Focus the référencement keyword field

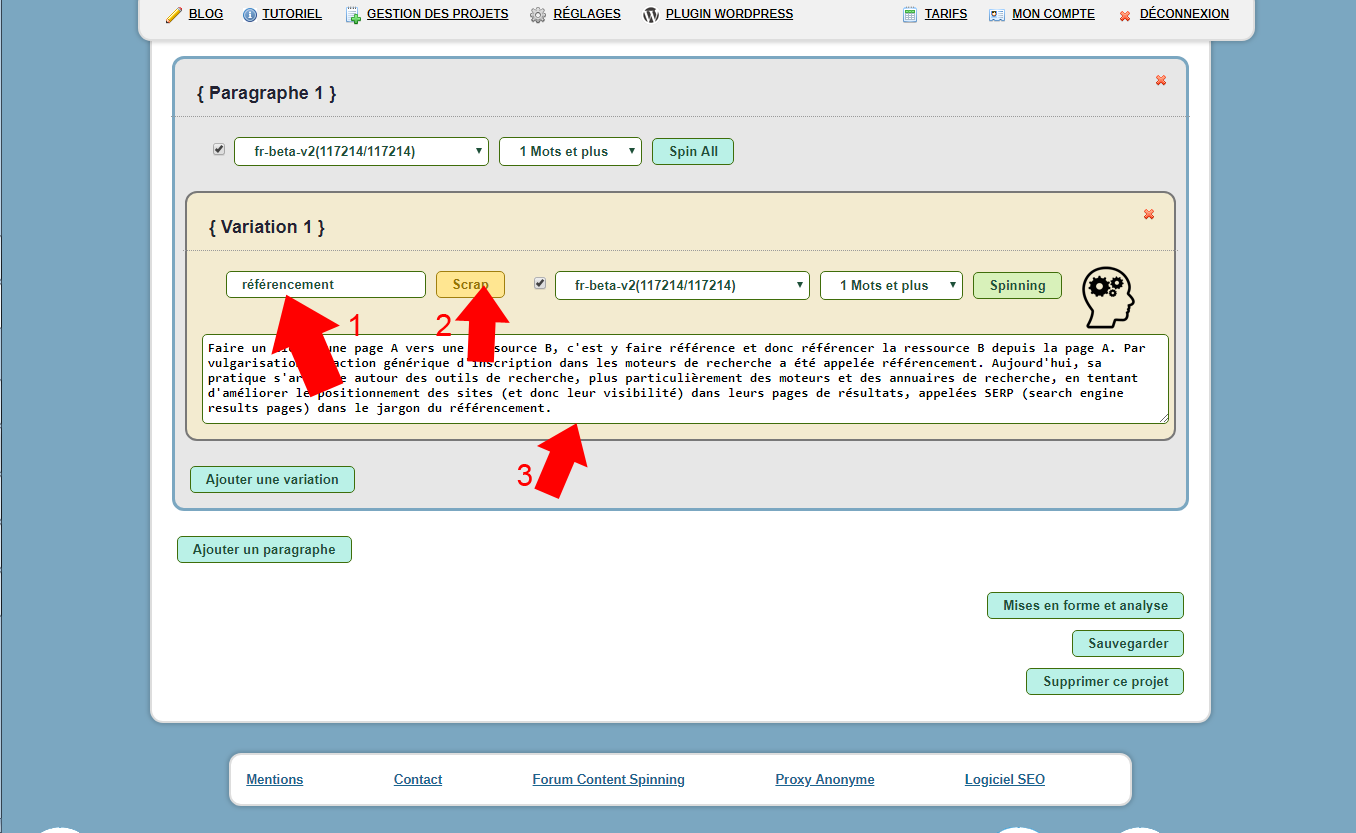click(326, 284)
